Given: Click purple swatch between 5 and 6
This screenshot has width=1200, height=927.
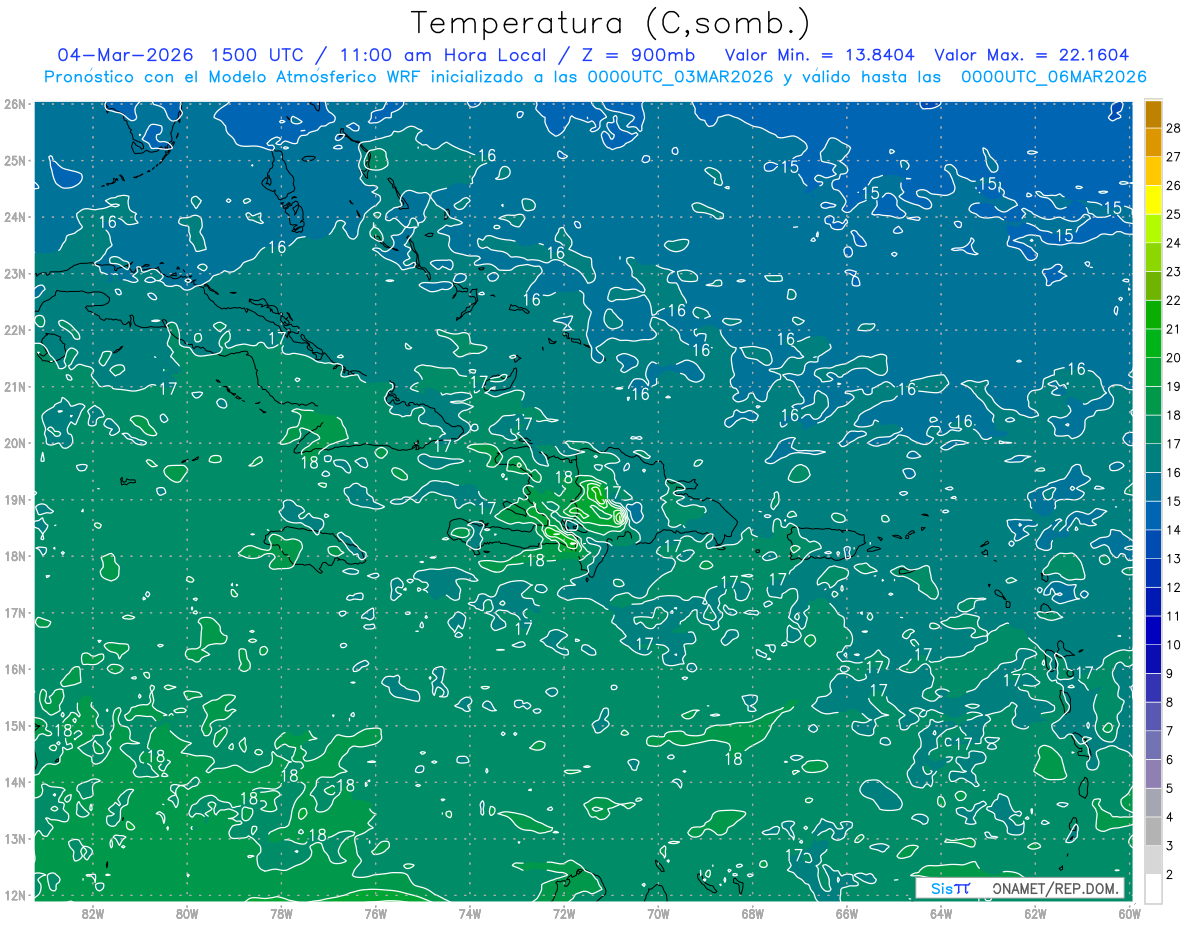Looking at the screenshot, I should coord(1153,773).
